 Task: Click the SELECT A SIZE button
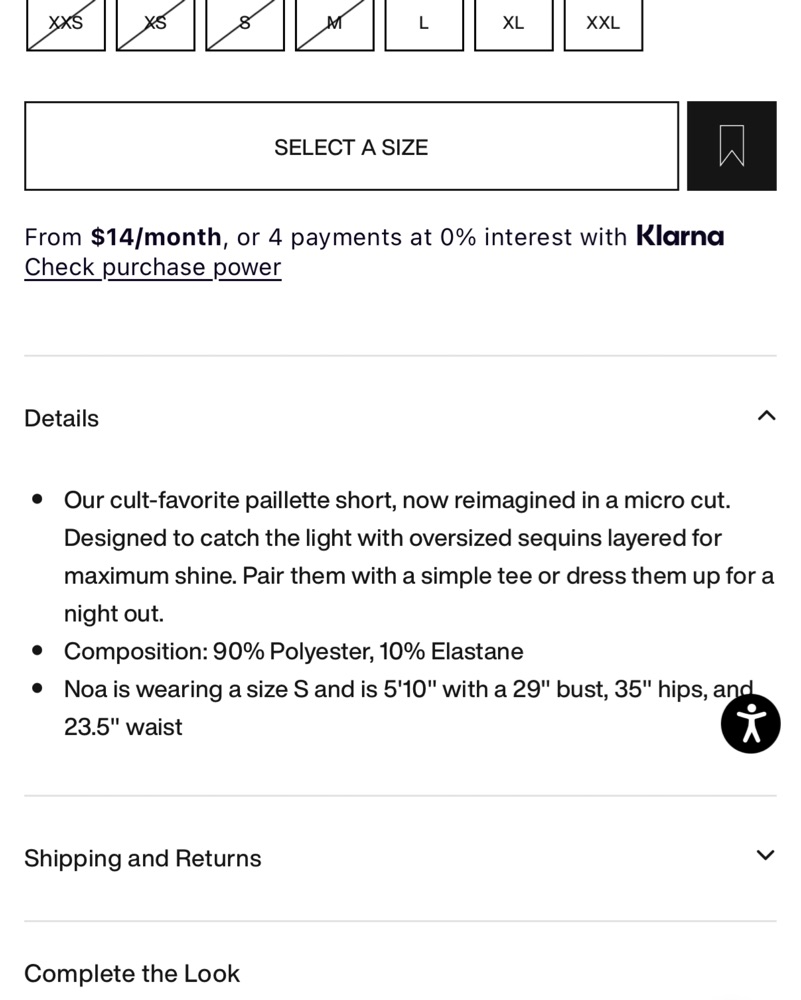351,146
